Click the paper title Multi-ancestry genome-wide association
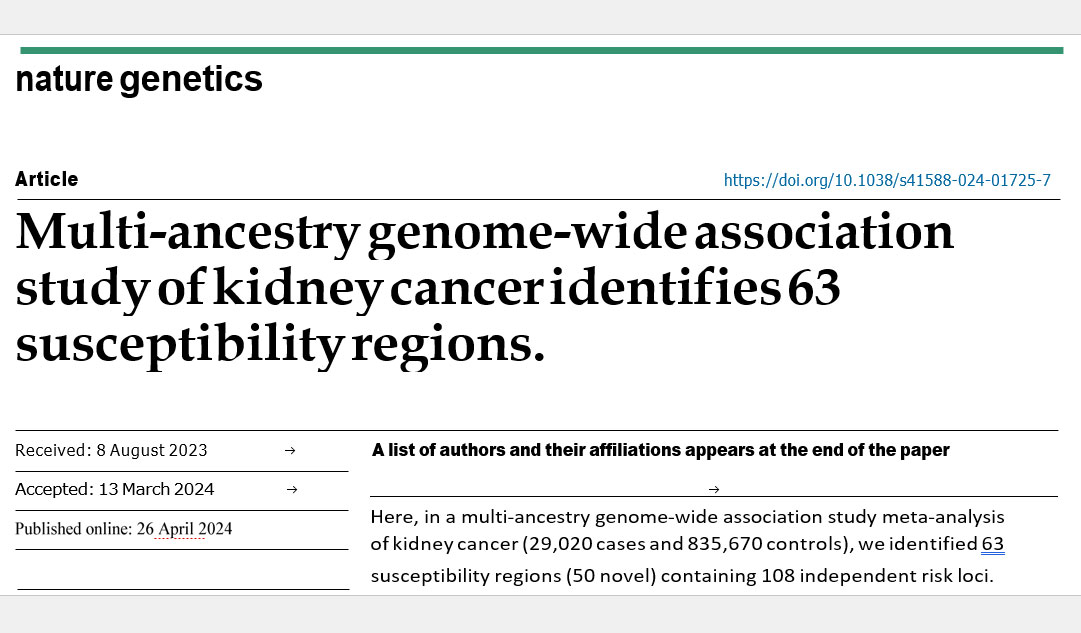Viewport: 1081px width, 633px height. tap(484, 232)
